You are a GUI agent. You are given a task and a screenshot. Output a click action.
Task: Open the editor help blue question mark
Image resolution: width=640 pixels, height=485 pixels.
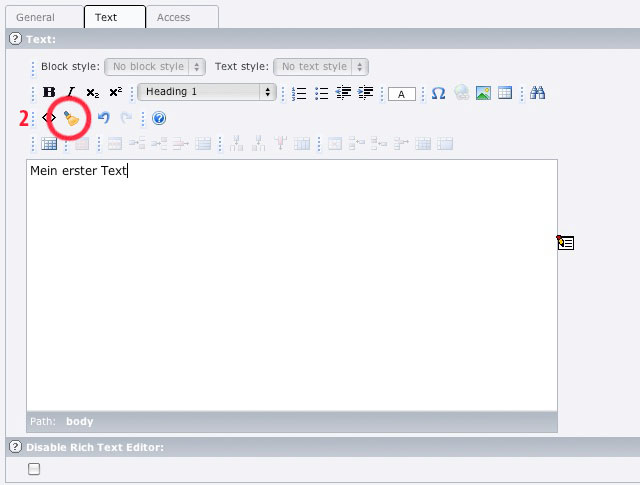159,118
